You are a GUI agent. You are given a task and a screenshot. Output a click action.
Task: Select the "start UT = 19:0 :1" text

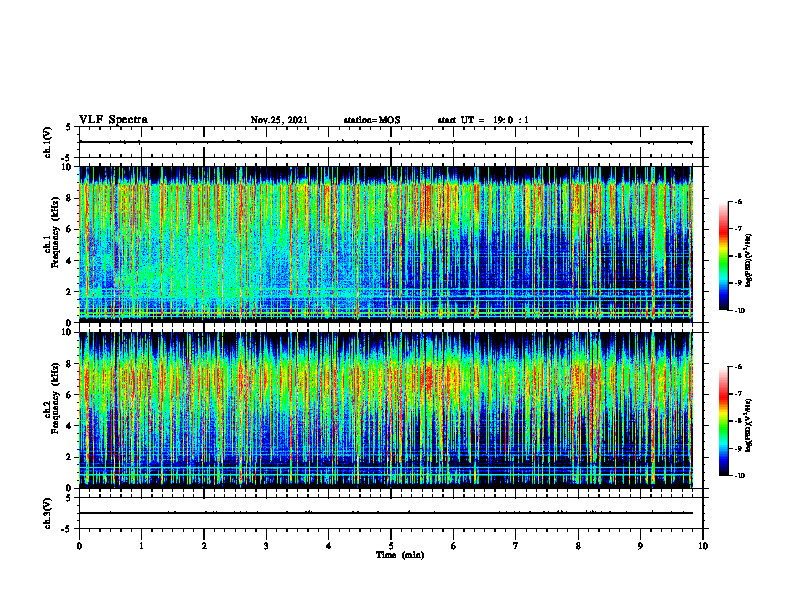pyautogui.click(x=483, y=120)
